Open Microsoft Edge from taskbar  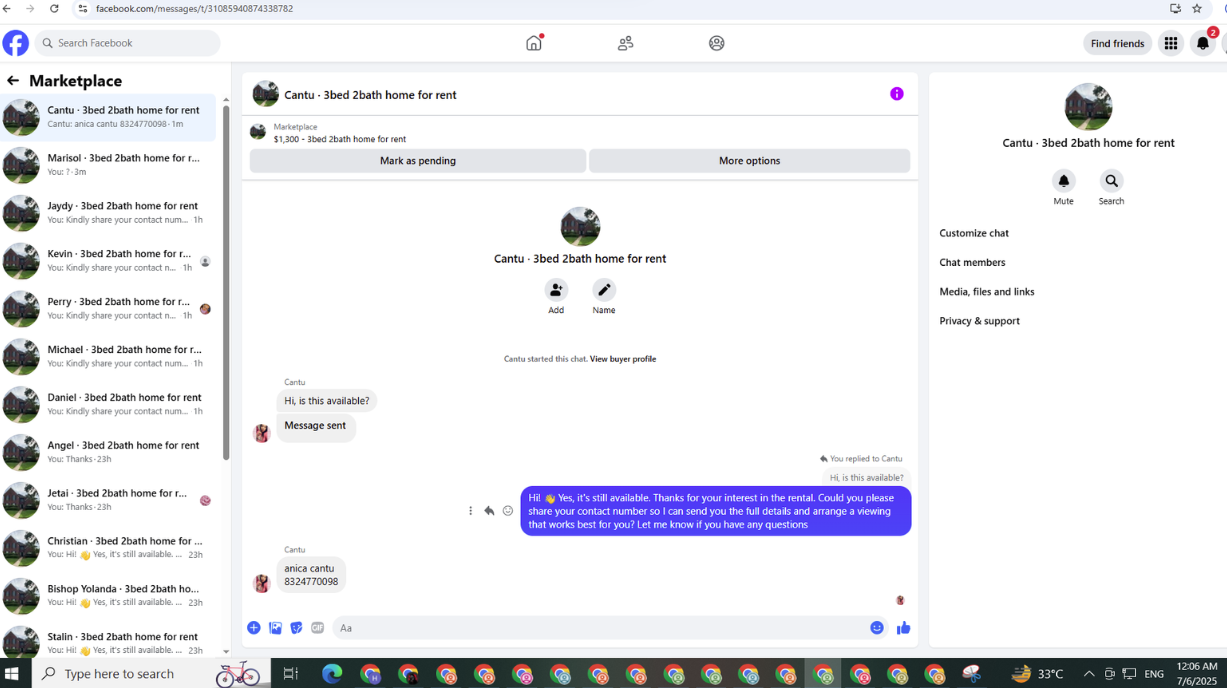(332, 674)
